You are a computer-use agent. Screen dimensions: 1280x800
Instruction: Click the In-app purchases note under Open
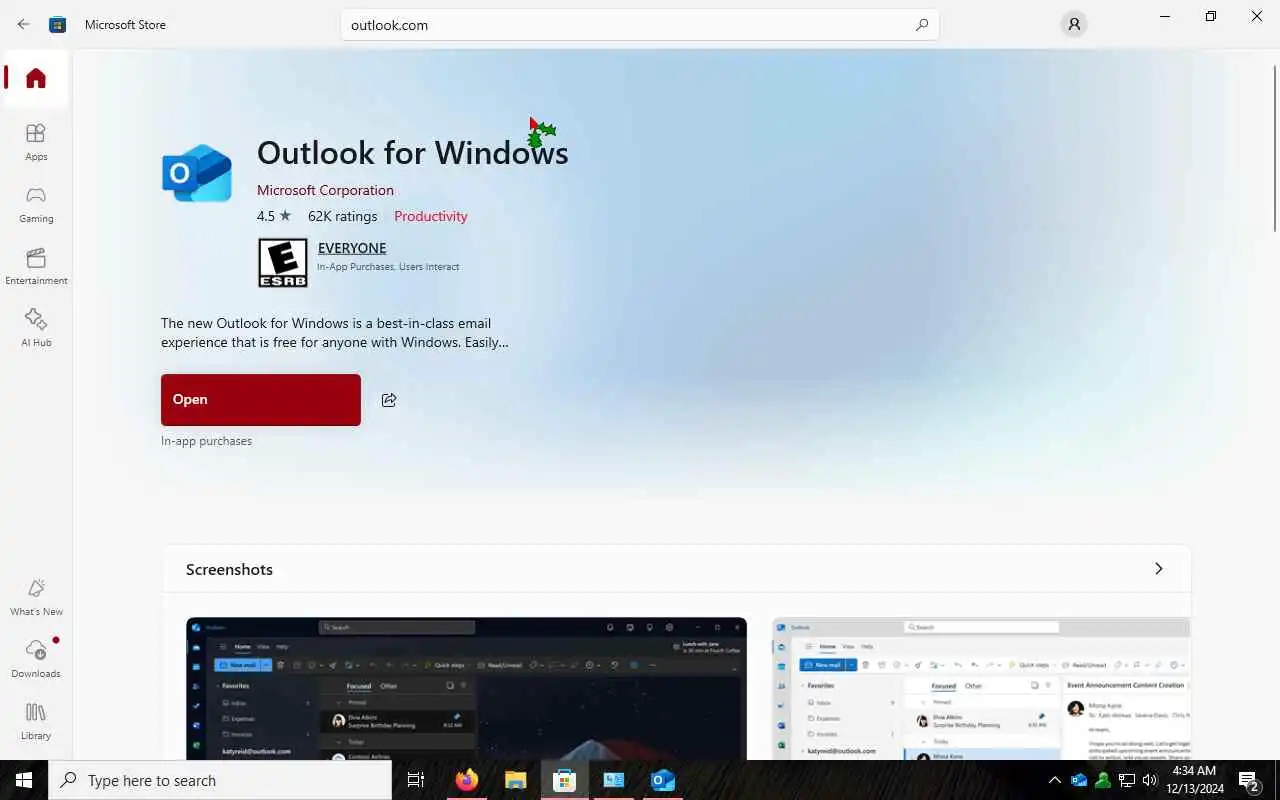(x=206, y=441)
